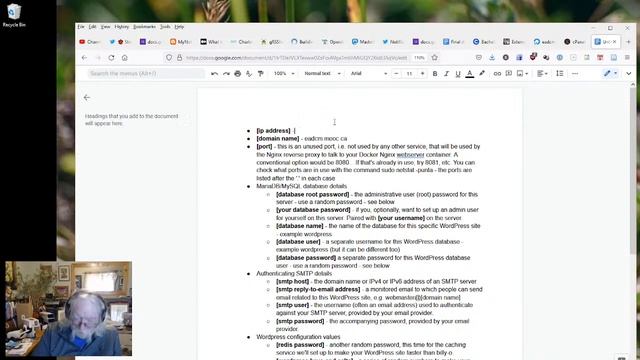
Task: Go to Firefox home page
Action: [124, 58]
